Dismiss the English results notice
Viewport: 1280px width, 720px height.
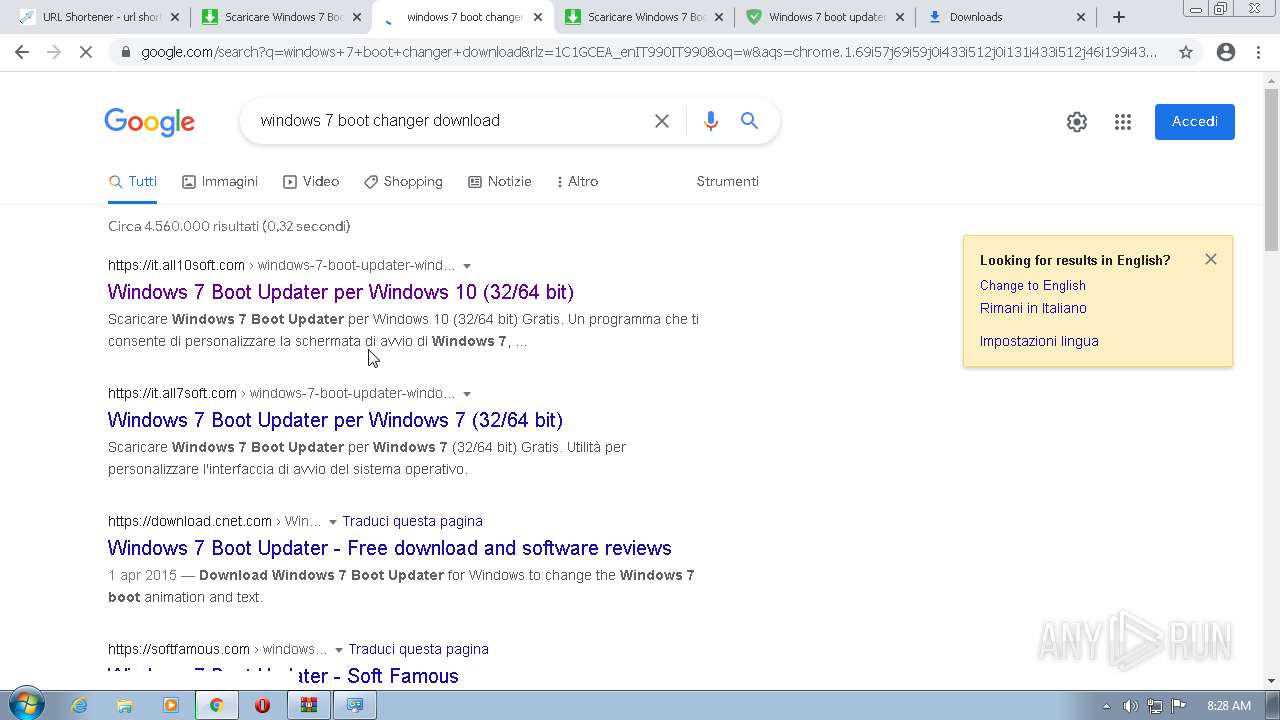point(1211,259)
